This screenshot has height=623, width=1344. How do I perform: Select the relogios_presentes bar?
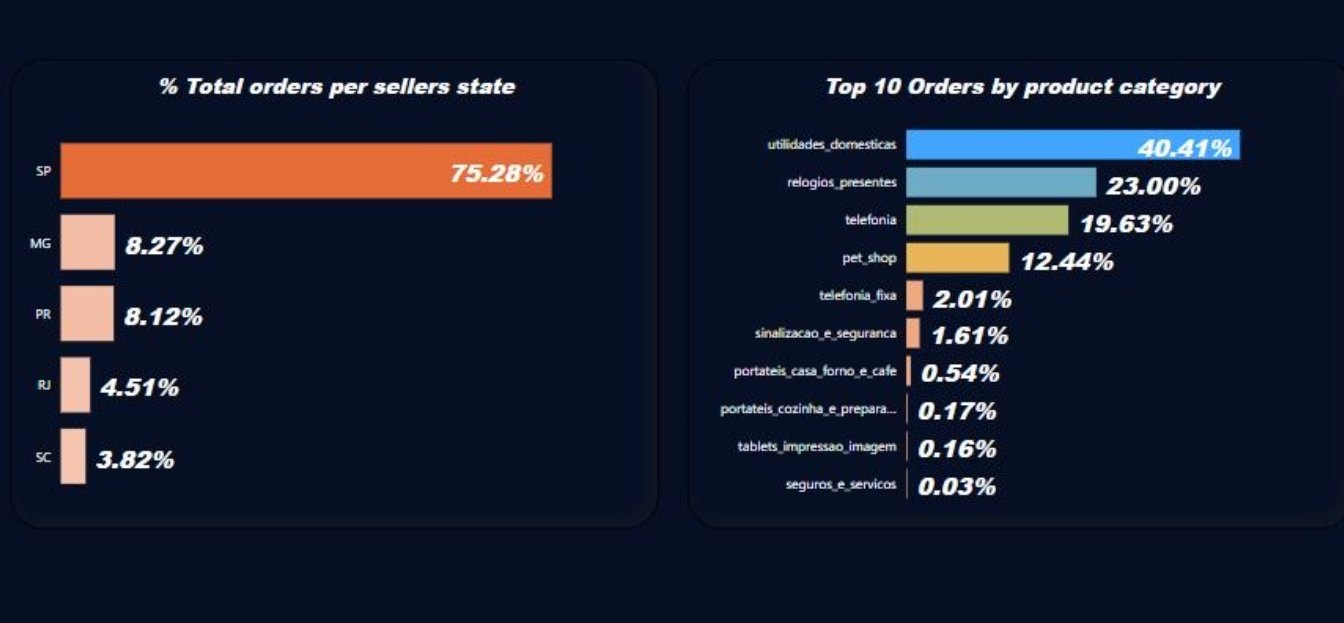pos(1002,182)
